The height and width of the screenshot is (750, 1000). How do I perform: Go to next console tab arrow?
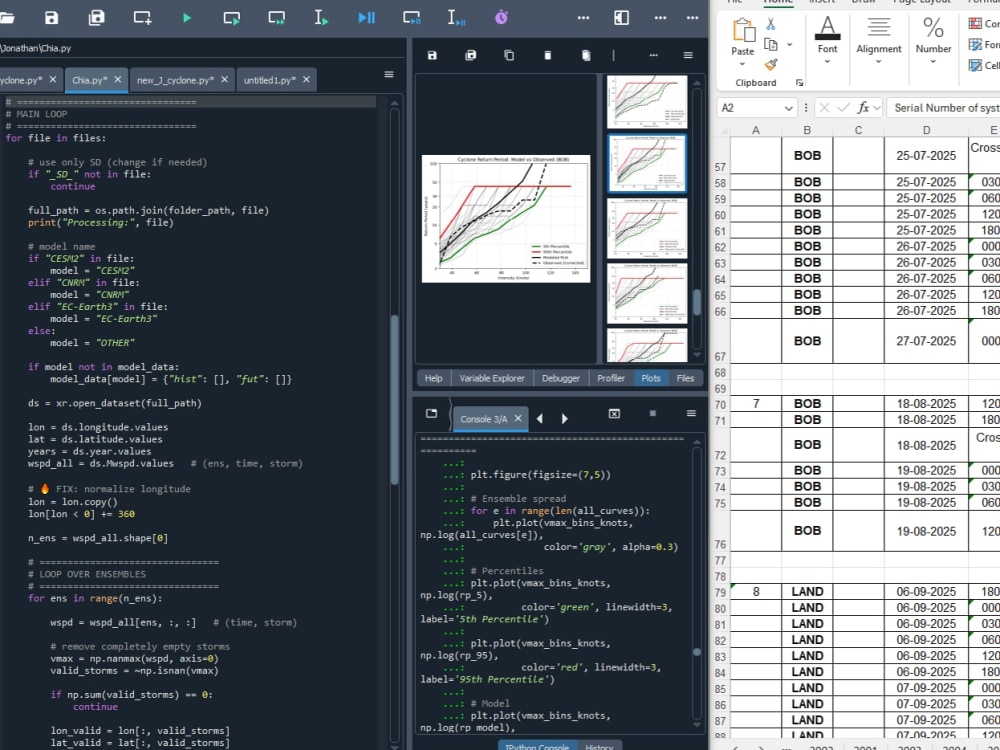pyautogui.click(x=564, y=418)
